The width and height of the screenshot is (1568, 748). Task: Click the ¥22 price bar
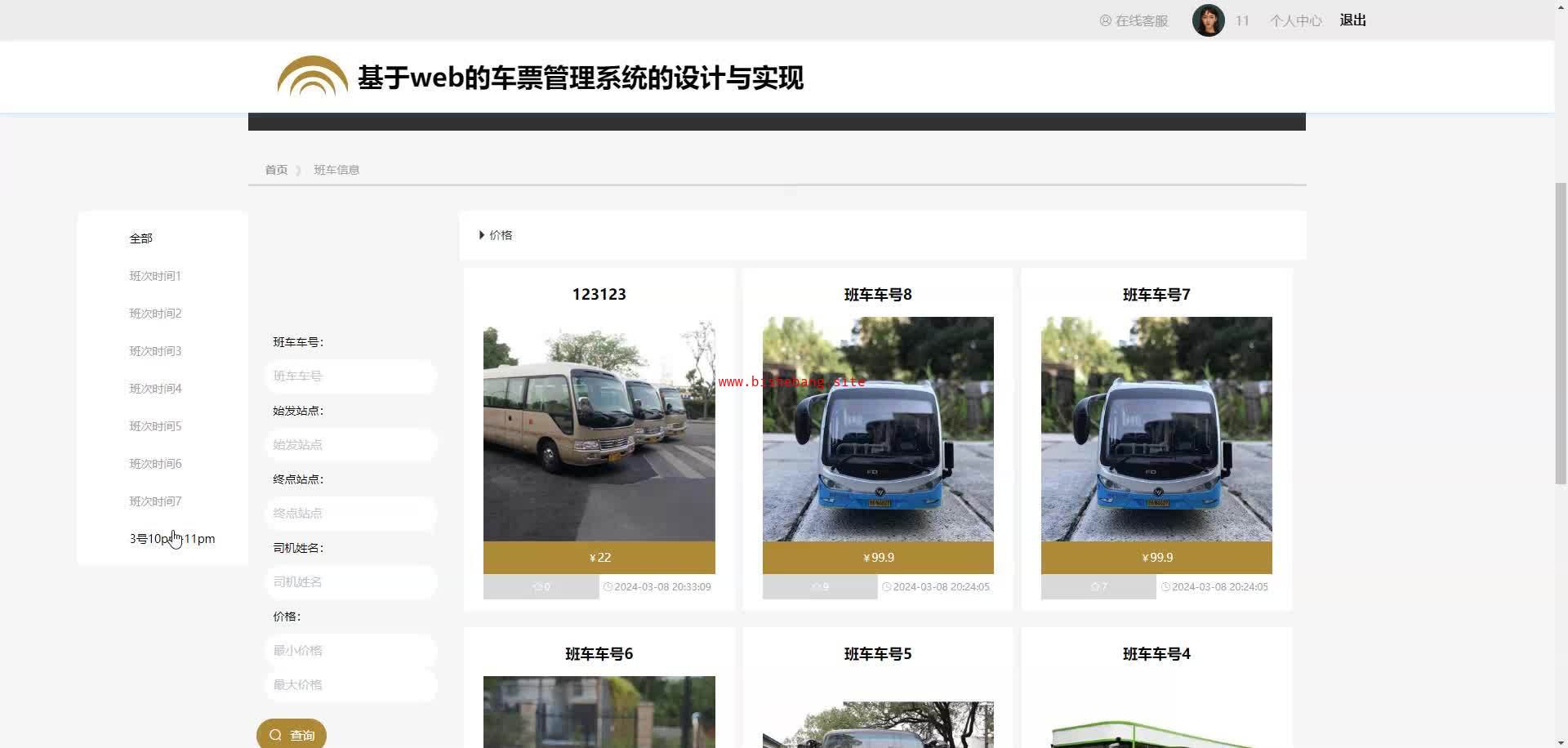599,558
